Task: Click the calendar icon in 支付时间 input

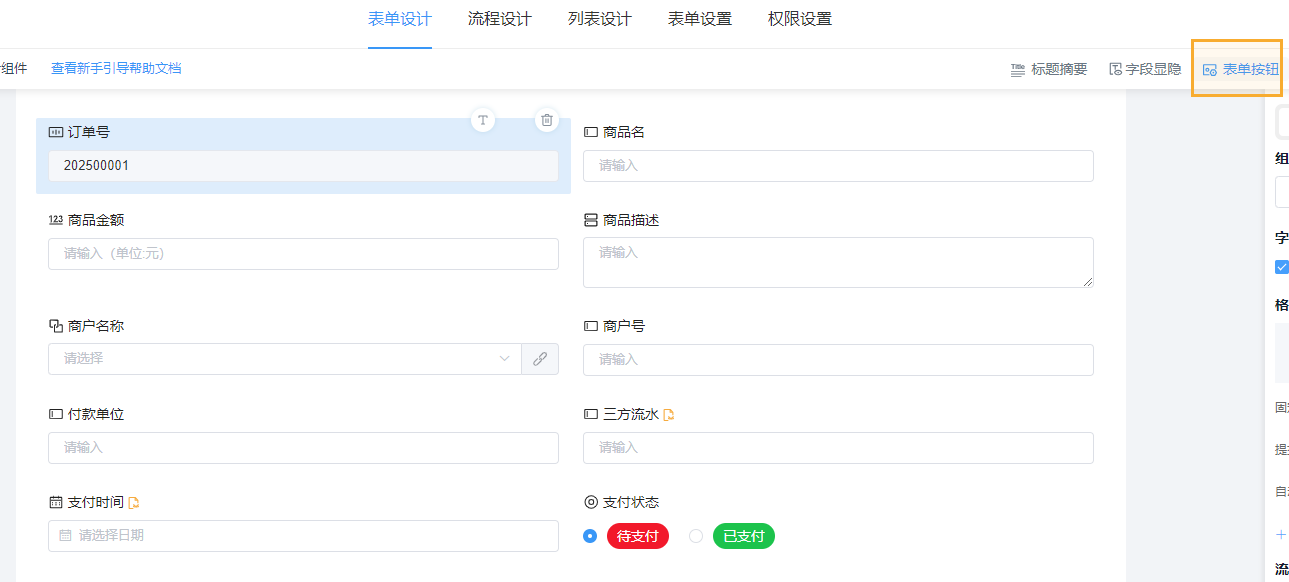Action: 63,535
